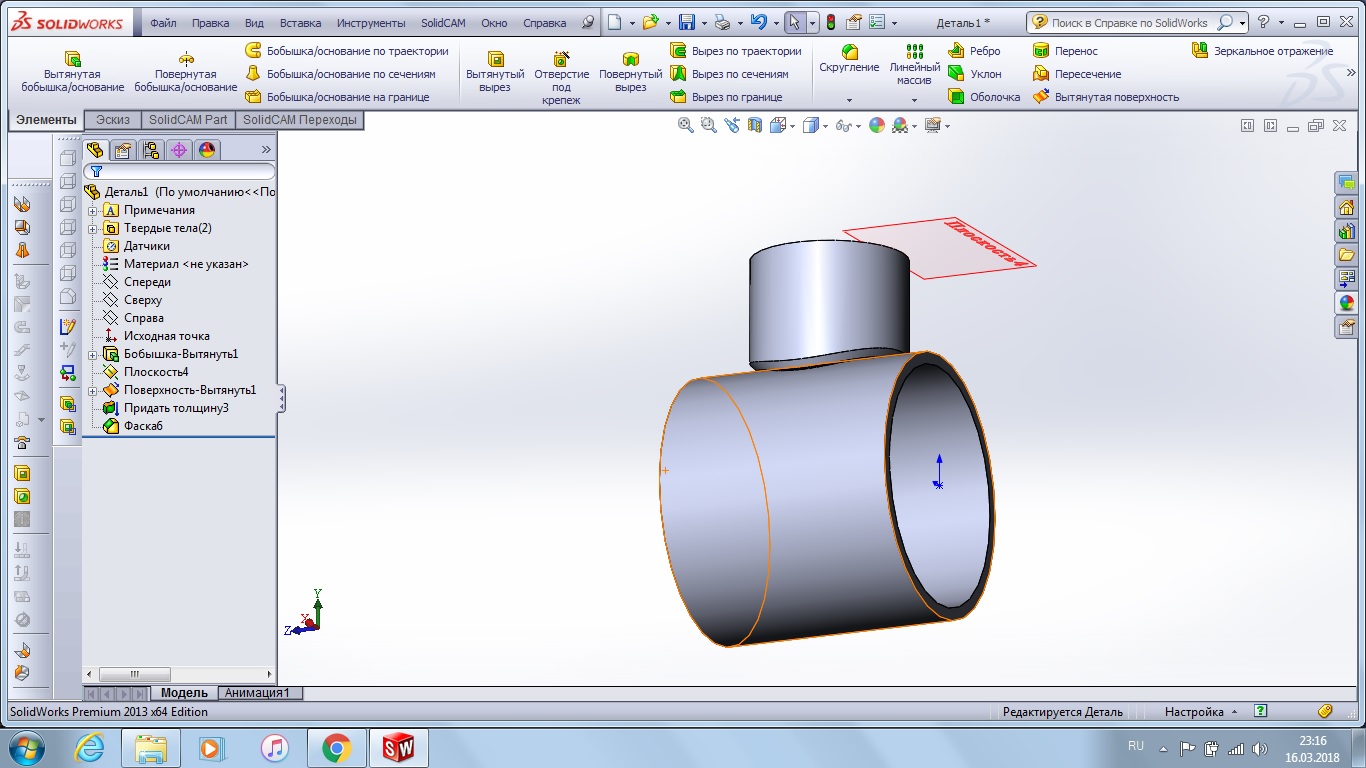The image size is (1366, 768).
Task: Expand the Примечания tree node
Action: [93, 210]
